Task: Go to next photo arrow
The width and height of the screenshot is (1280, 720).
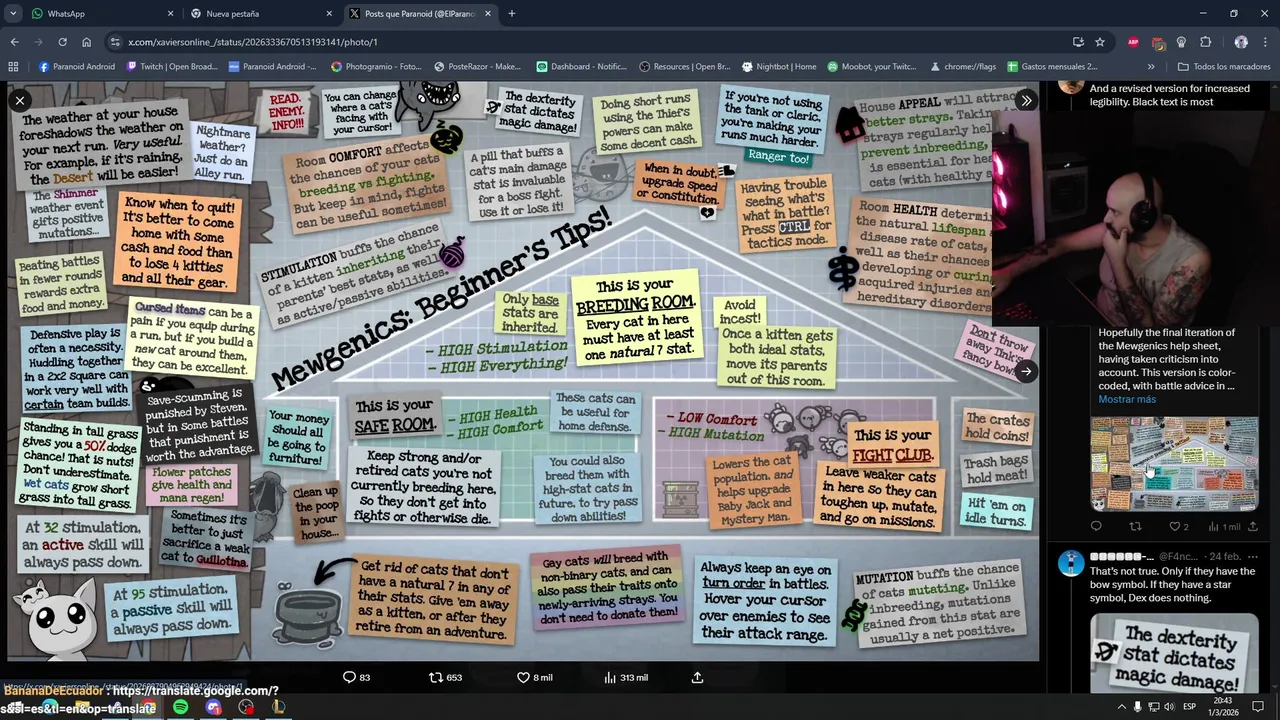Action: (1026, 371)
